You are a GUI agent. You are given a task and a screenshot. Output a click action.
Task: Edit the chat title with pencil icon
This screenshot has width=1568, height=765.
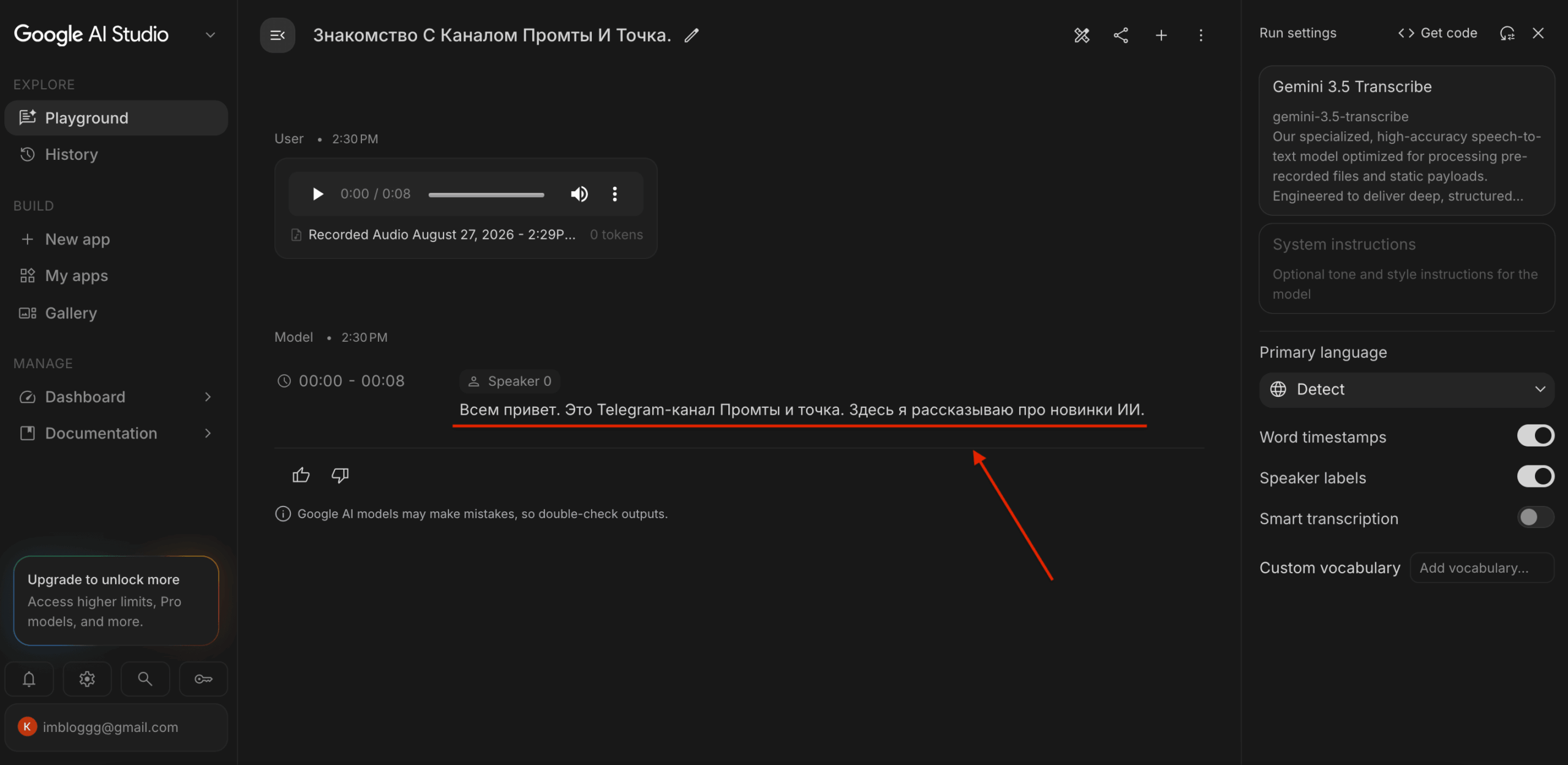coord(692,36)
